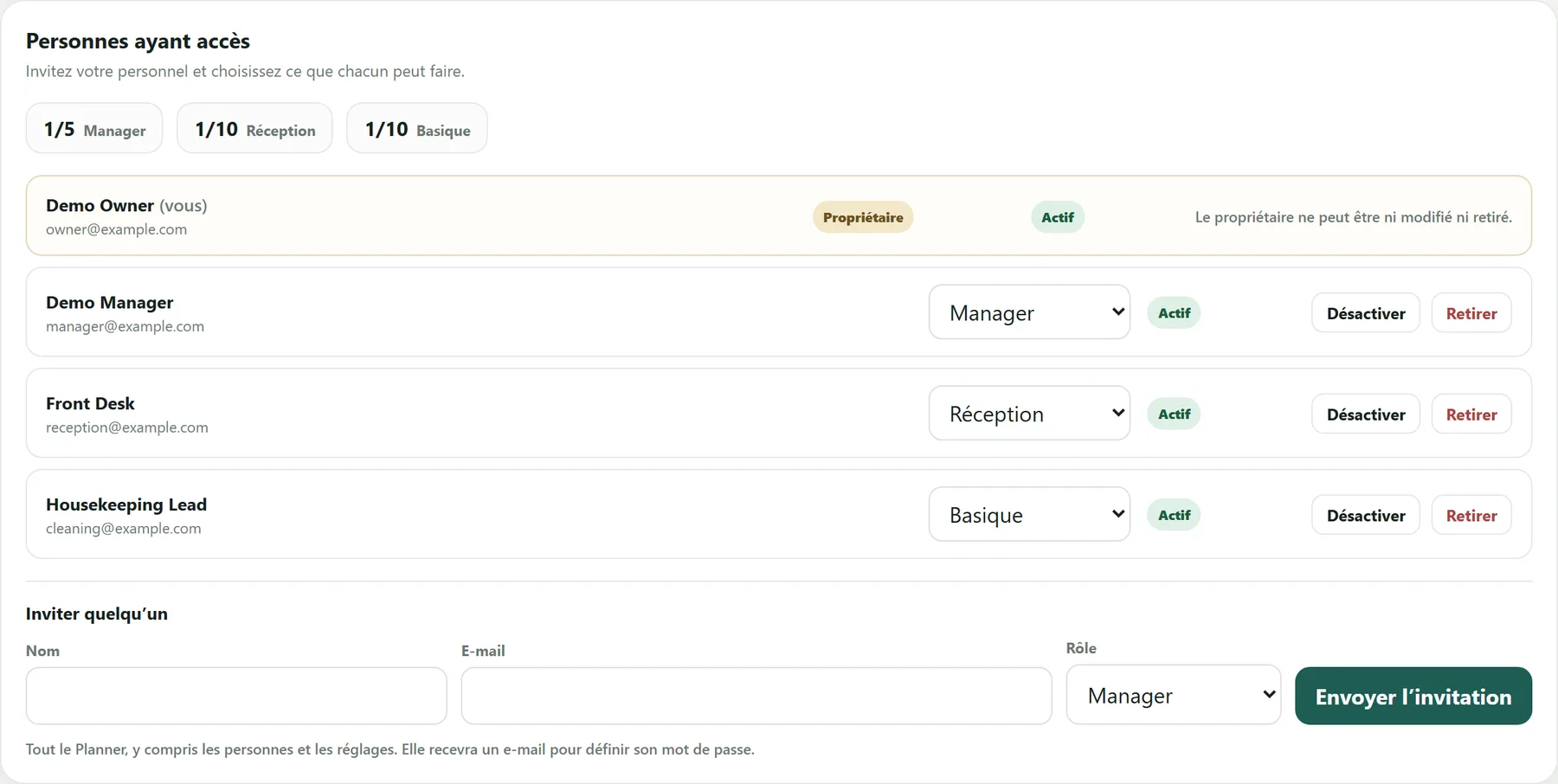The image size is (1558, 784).
Task: Click the Actif badge for Front Desk
Action: tap(1175, 414)
